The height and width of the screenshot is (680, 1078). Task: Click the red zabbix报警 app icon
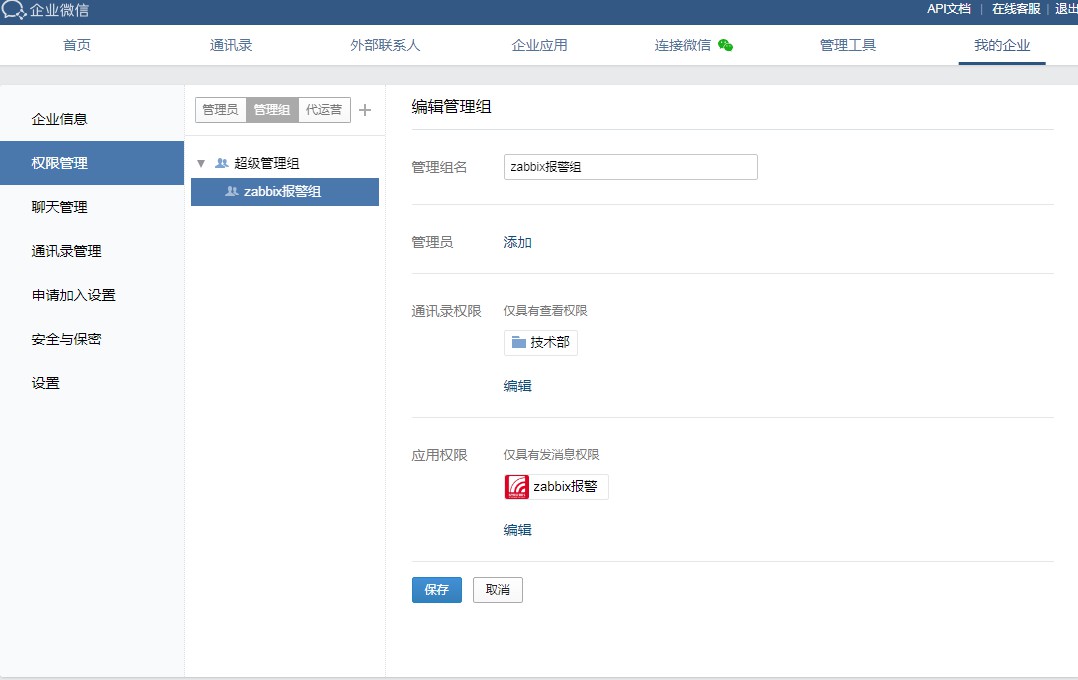pos(517,487)
